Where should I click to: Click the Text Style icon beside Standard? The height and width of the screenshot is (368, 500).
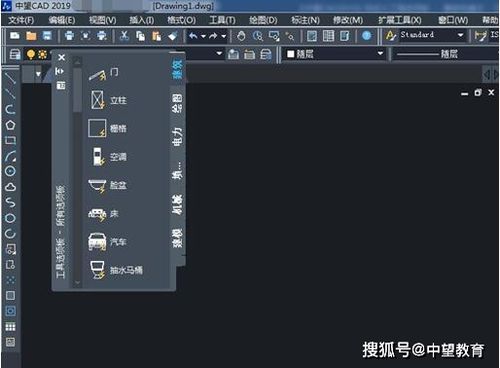coord(390,35)
